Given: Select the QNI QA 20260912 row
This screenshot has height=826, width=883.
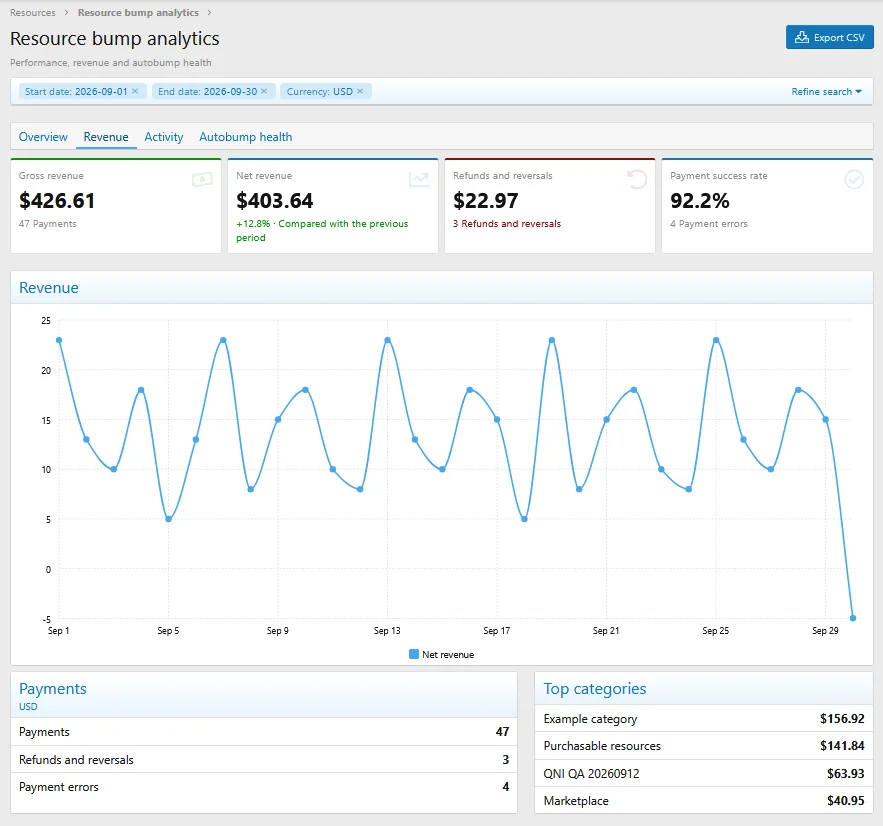Looking at the screenshot, I should [704, 773].
